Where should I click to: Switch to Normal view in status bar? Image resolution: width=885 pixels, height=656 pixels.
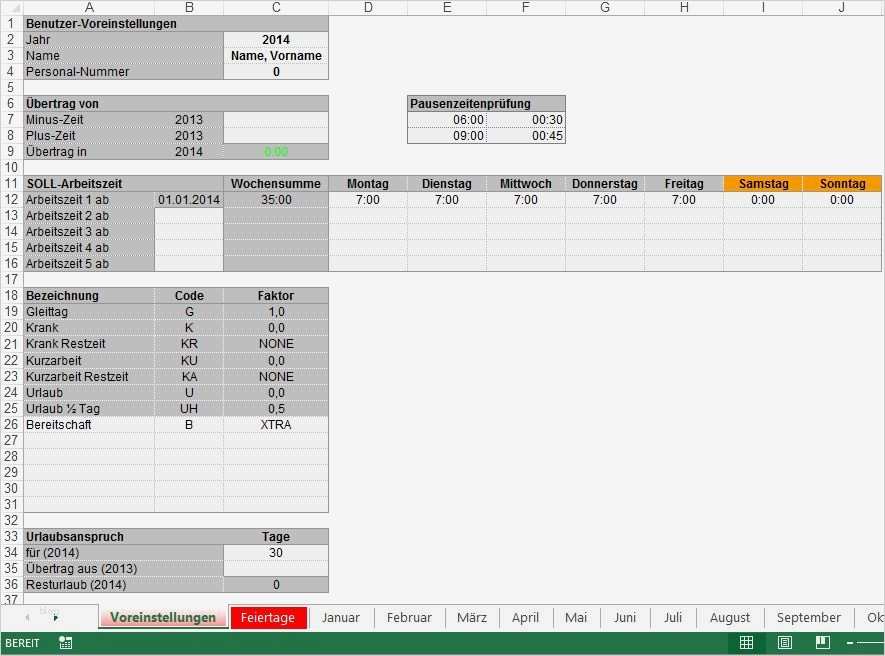point(746,644)
